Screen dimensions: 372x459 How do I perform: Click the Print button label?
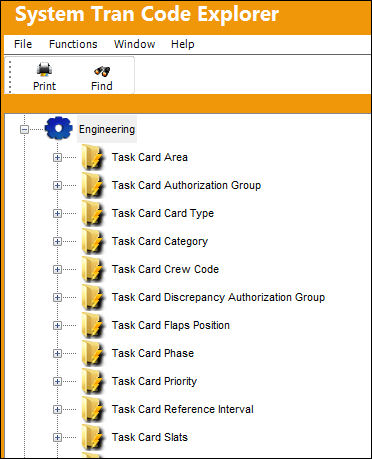click(44, 86)
